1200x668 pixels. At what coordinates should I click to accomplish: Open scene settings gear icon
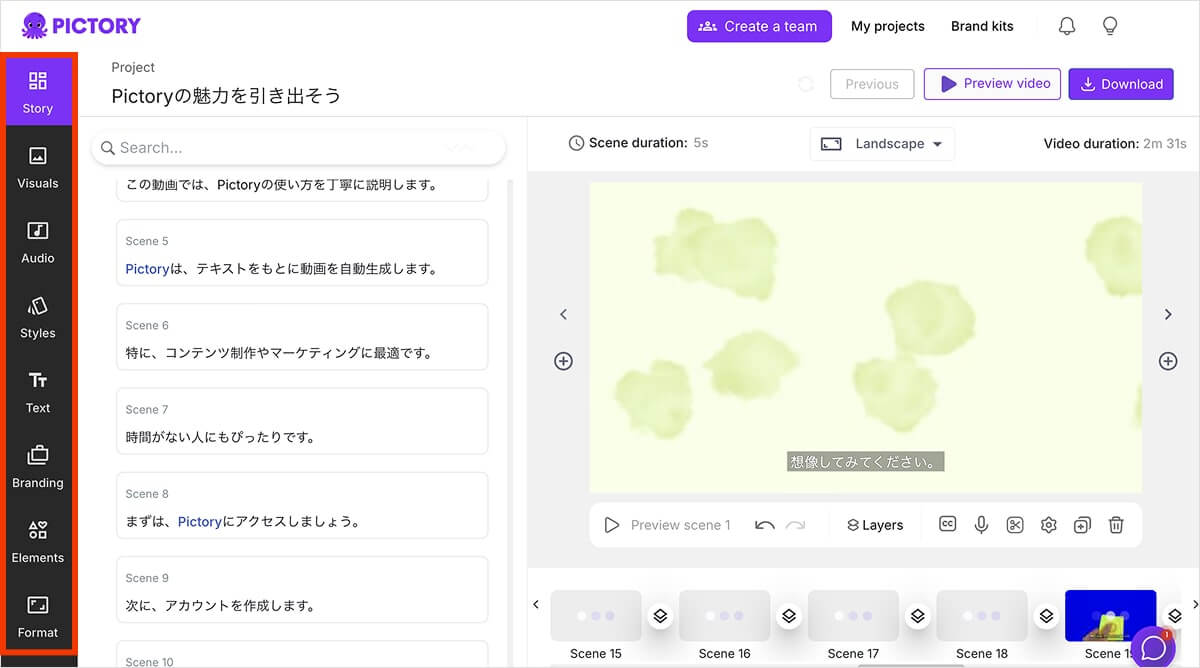tap(1049, 525)
